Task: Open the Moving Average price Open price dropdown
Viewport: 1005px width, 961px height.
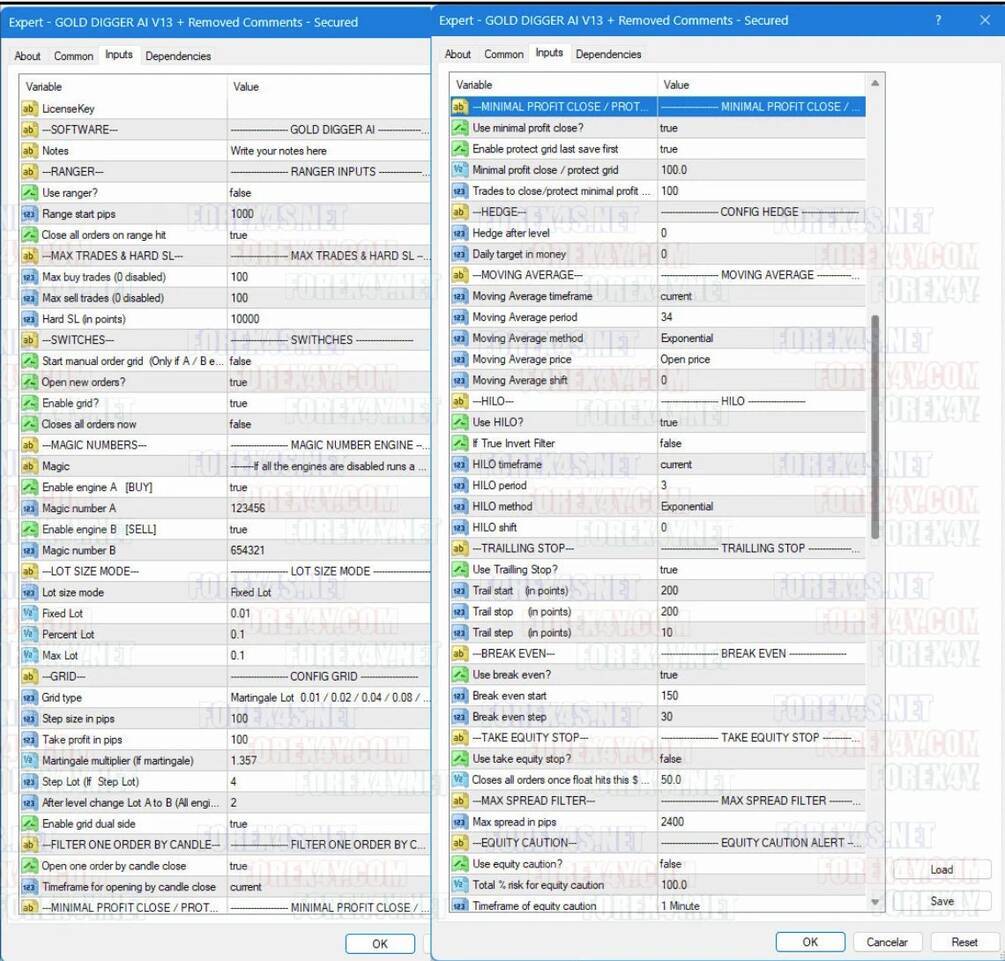Action: pos(761,359)
